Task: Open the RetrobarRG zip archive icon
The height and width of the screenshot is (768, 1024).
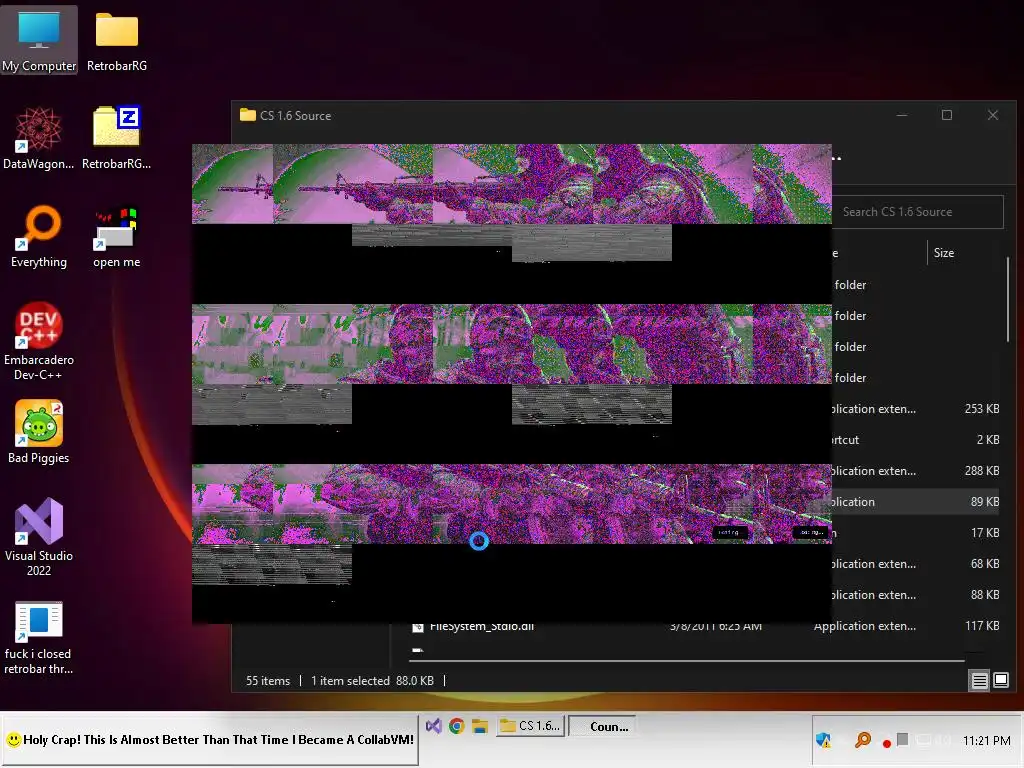Action: 116,138
